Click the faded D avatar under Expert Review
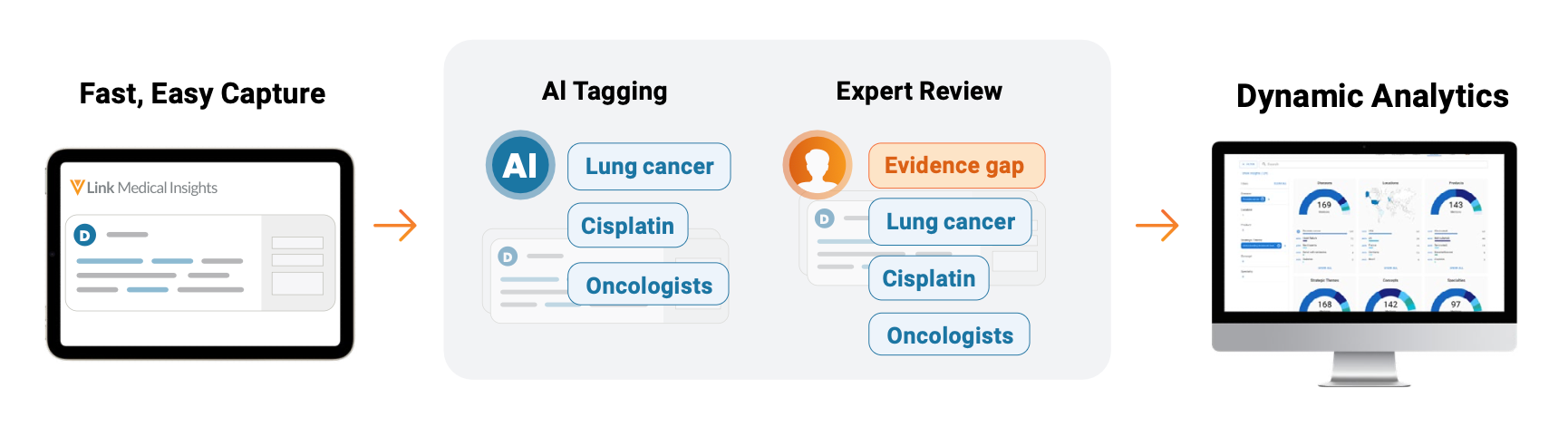This screenshot has width=1568, height=446. 824,218
